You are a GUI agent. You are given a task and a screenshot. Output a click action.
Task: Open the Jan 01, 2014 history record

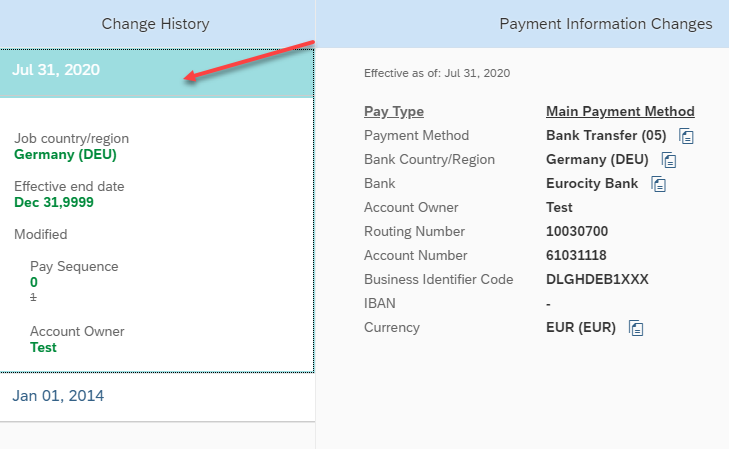58,396
